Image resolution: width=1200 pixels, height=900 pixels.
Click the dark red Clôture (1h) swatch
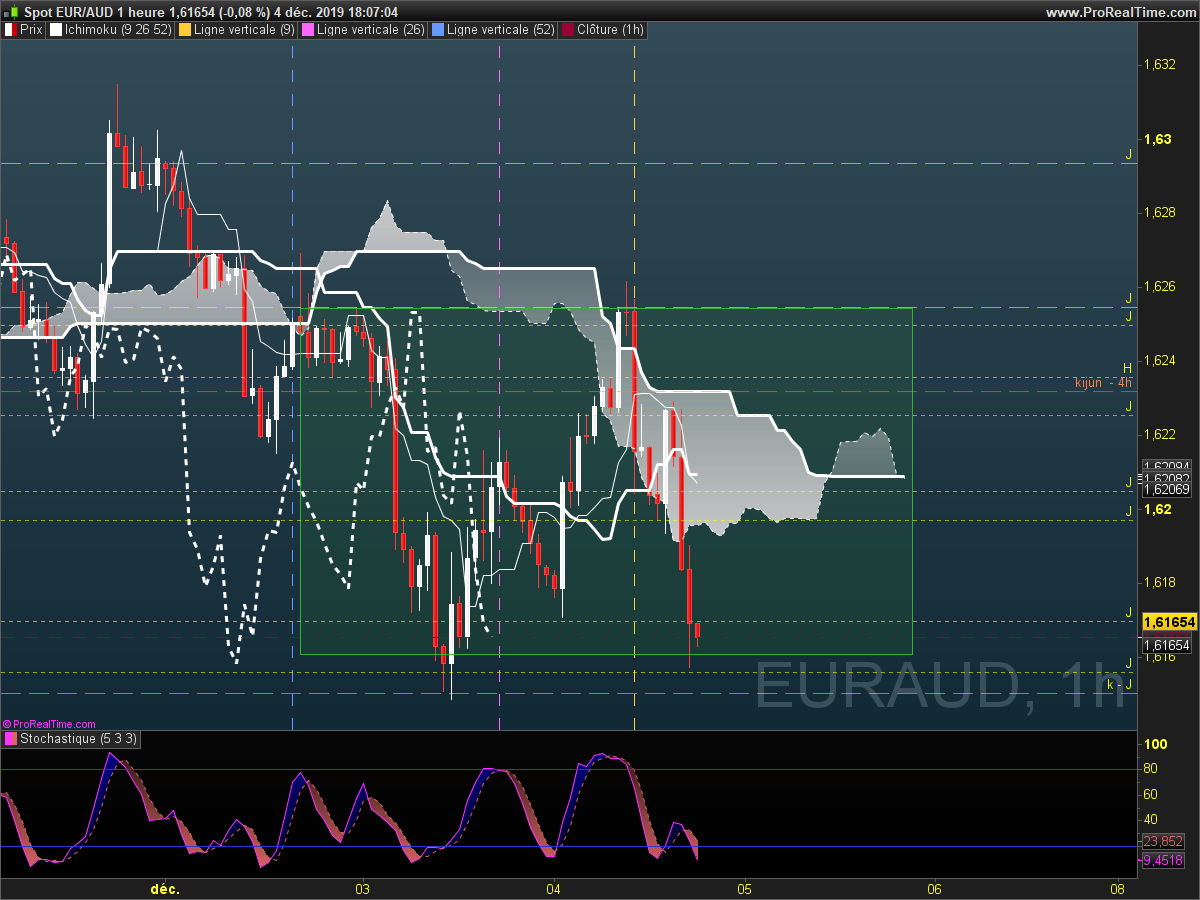[x=568, y=30]
